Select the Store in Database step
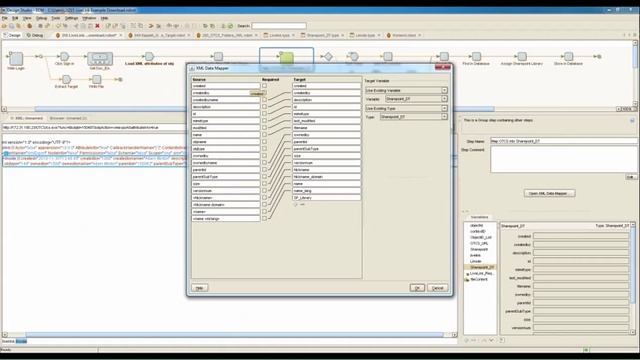The height and width of the screenshot is (360, 640). [569, 56]
